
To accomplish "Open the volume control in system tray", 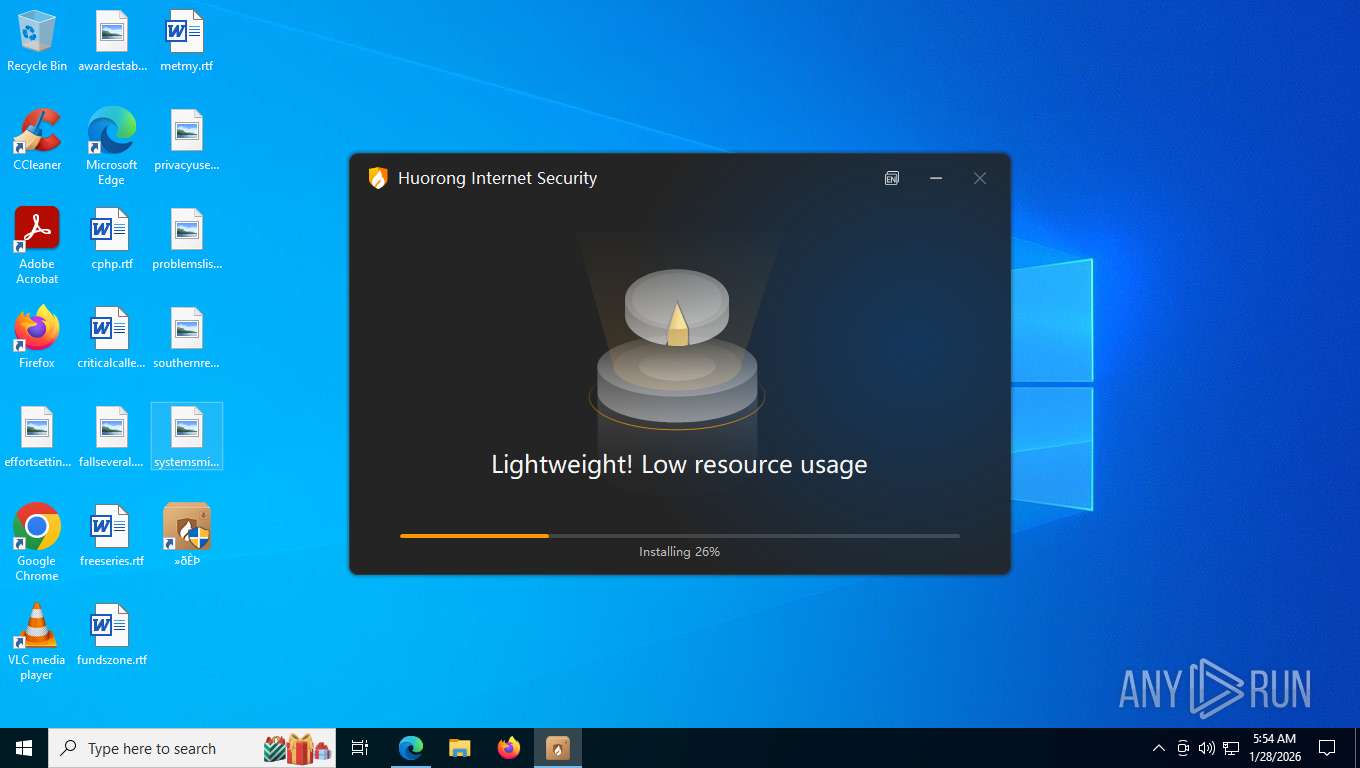I will 1206,748.
